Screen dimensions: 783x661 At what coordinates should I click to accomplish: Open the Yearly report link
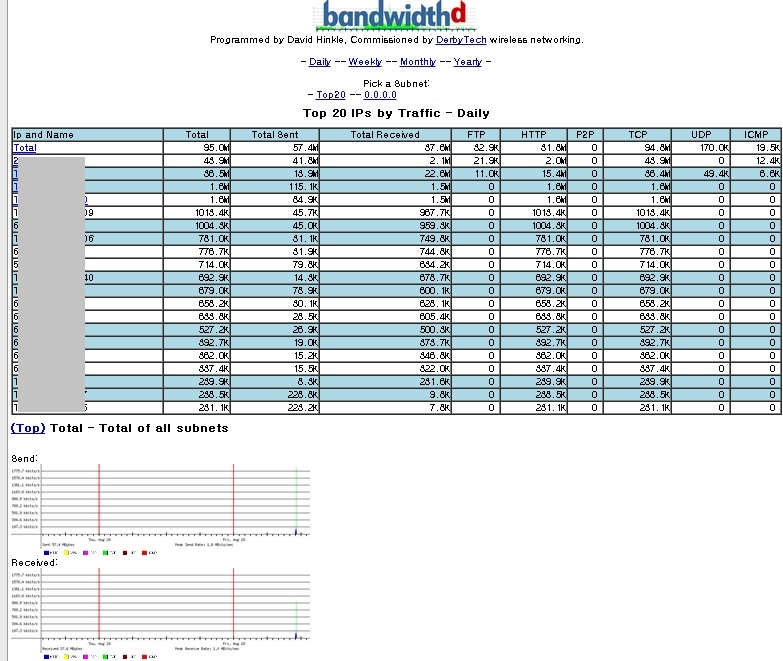[467, 62]
